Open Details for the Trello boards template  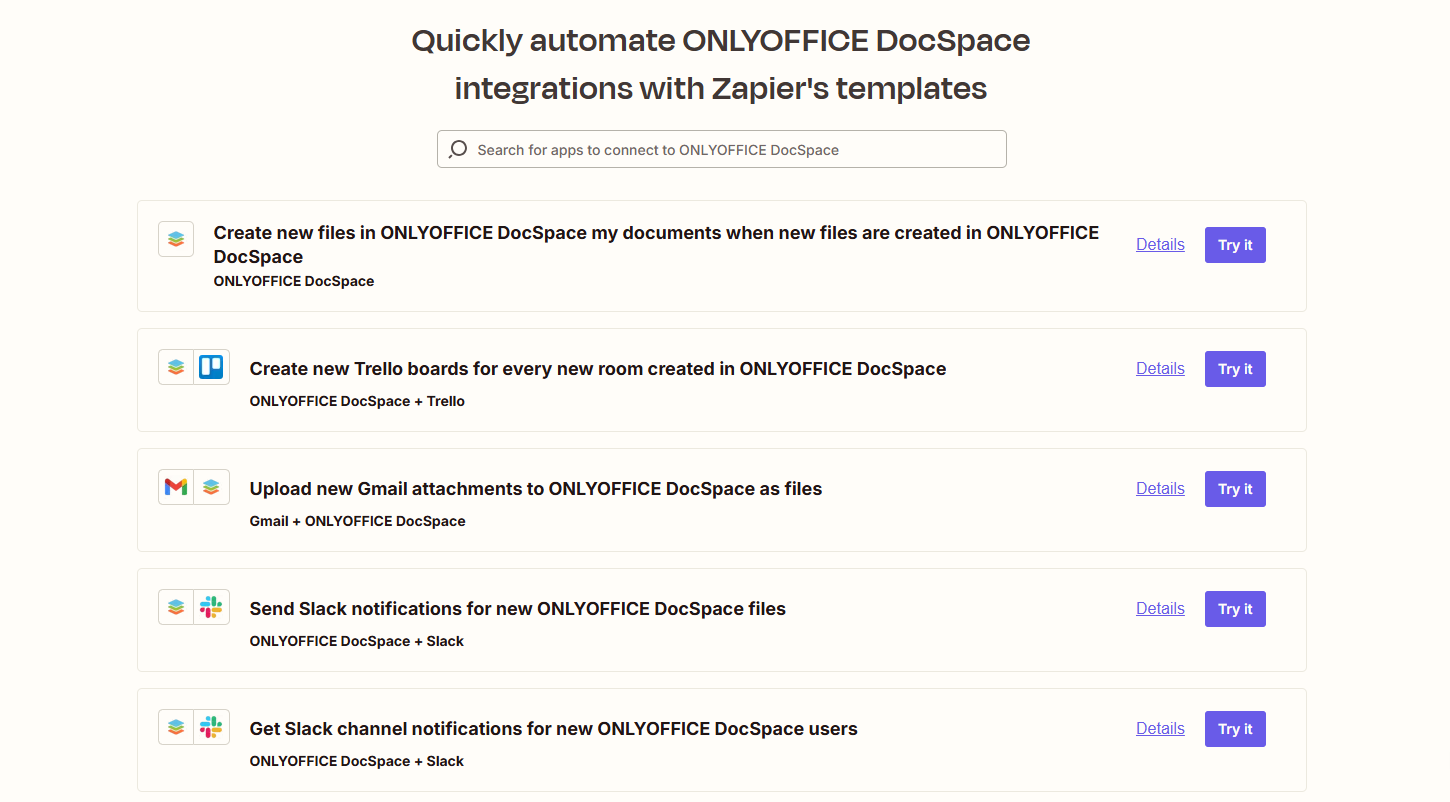click(x=1160, y=368)
